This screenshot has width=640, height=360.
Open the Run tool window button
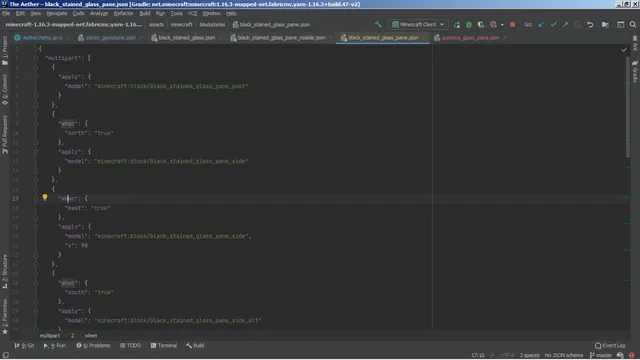coord(55,345)
